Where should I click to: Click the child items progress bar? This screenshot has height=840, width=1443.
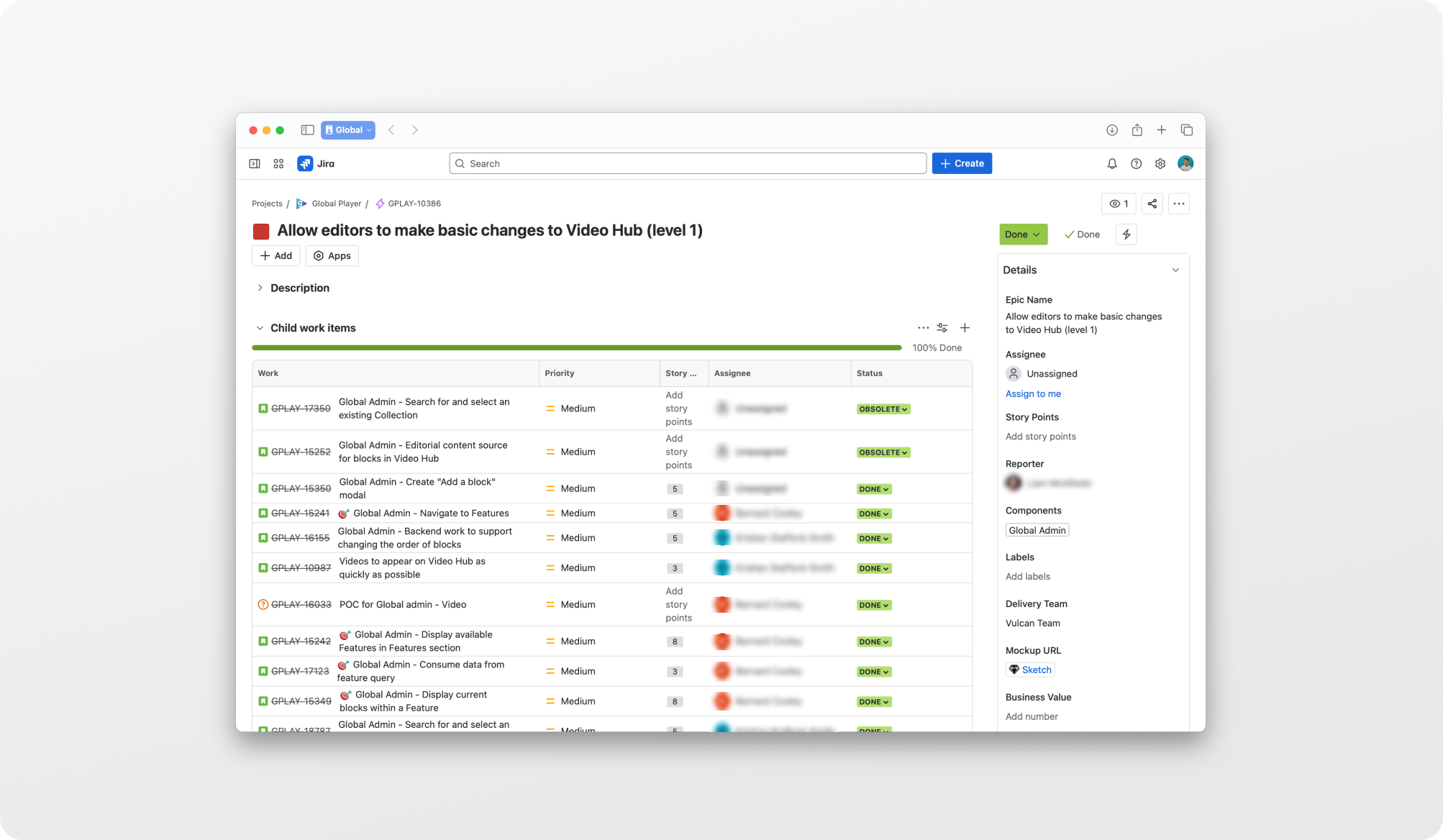click(577, 347)
